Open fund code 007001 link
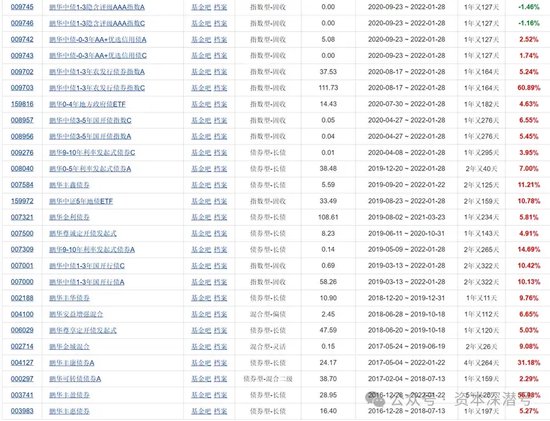 click(x=22, y=266)
